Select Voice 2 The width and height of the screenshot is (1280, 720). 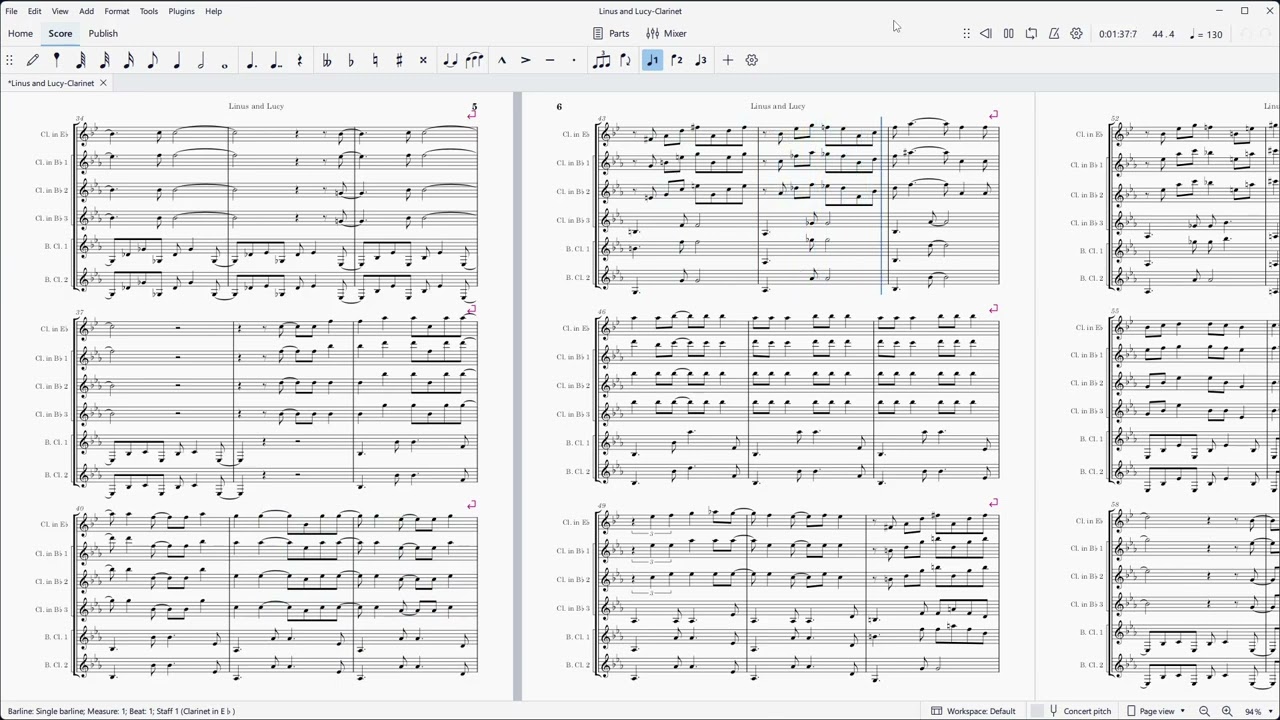pyautogui.click(x=676, y=60)
